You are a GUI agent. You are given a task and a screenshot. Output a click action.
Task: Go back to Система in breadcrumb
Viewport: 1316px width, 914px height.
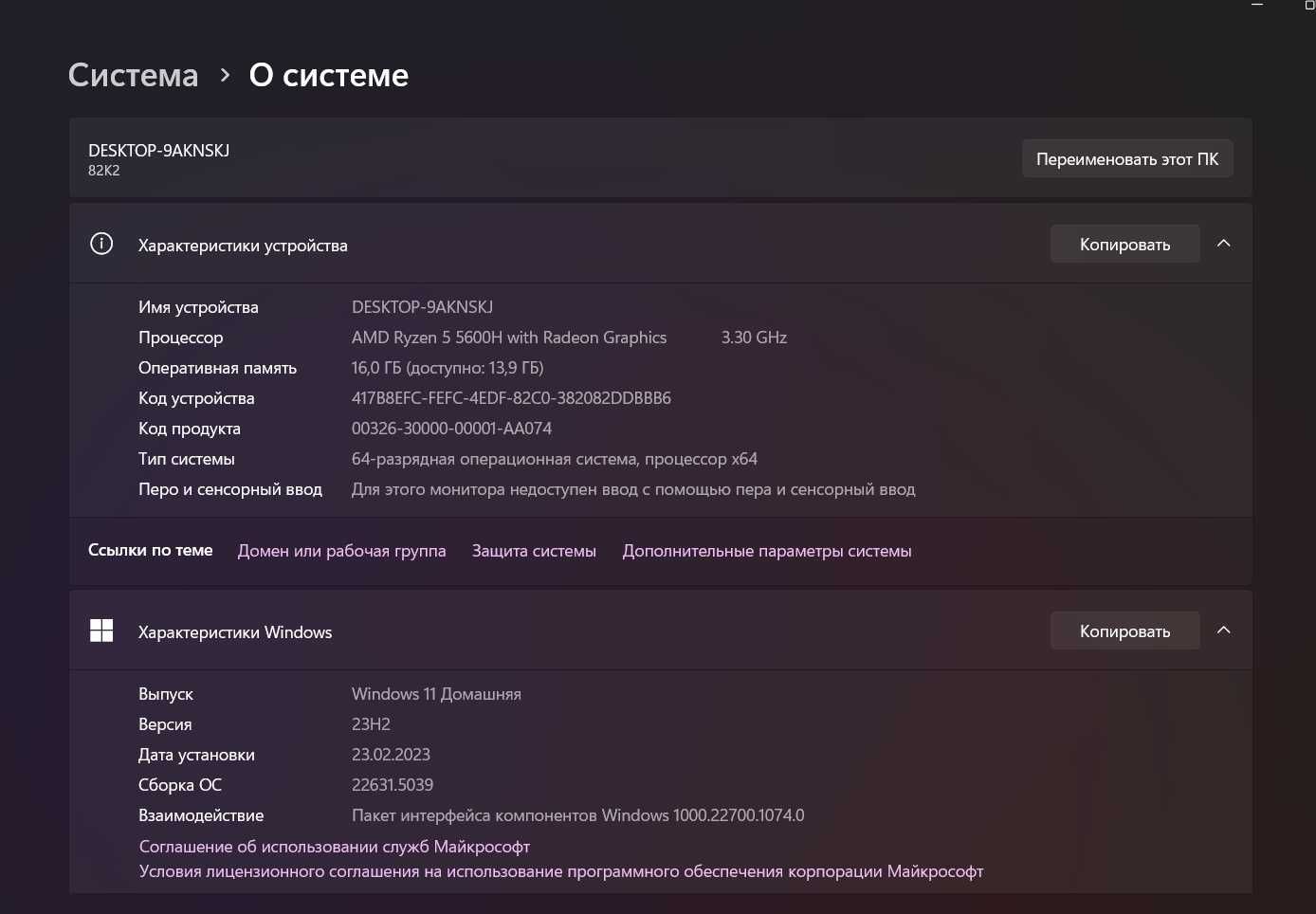[134, 75]
